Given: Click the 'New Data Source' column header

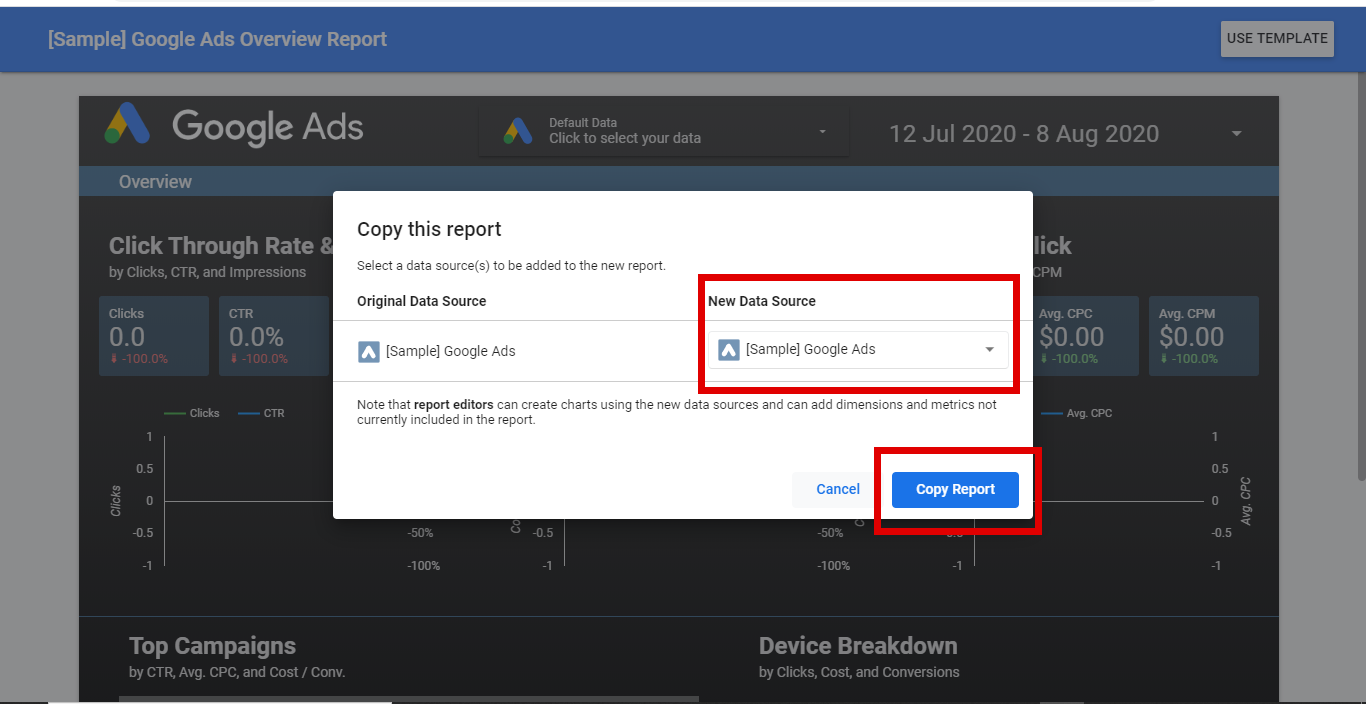Looking at the screenshot, I should click(x=762, y=301).
